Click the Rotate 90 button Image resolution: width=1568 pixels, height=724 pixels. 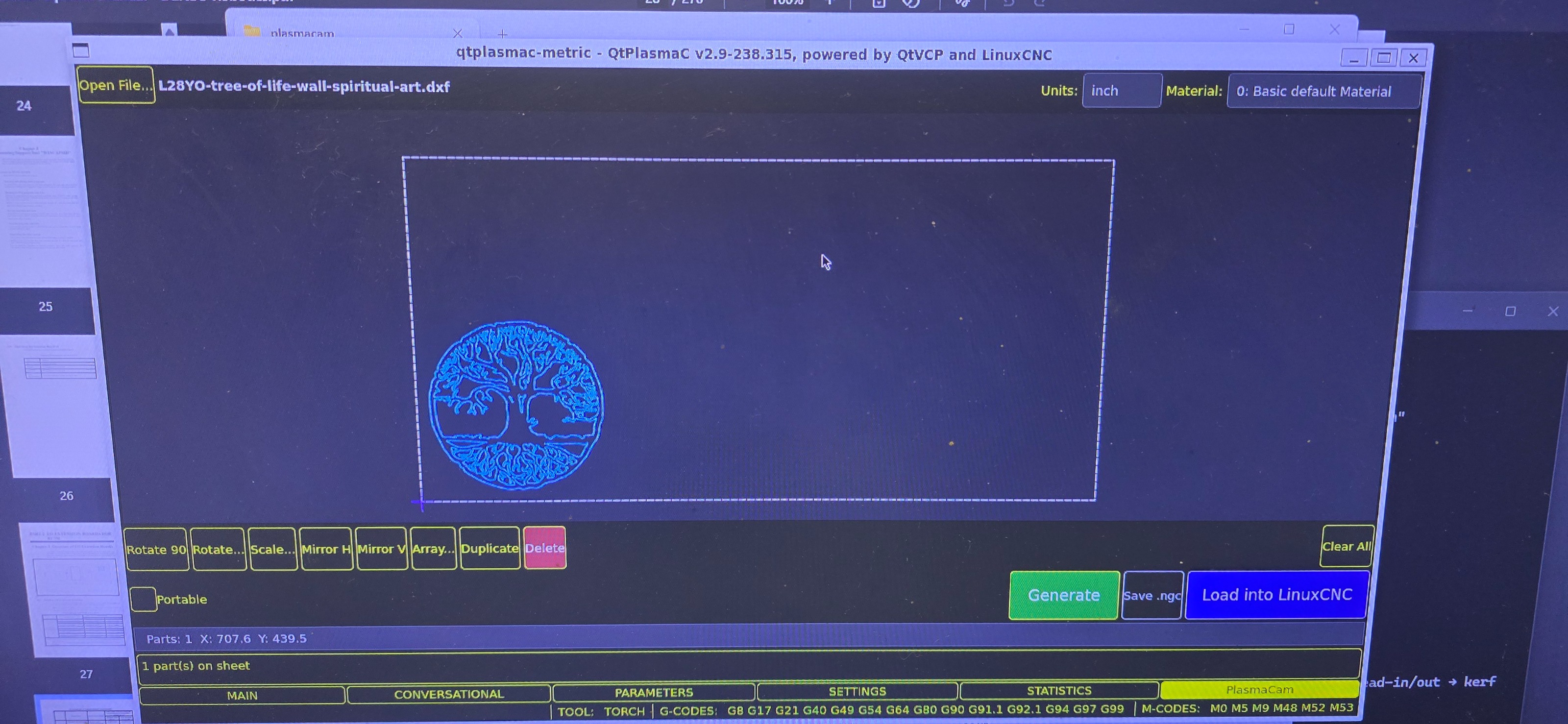point(156,549)
